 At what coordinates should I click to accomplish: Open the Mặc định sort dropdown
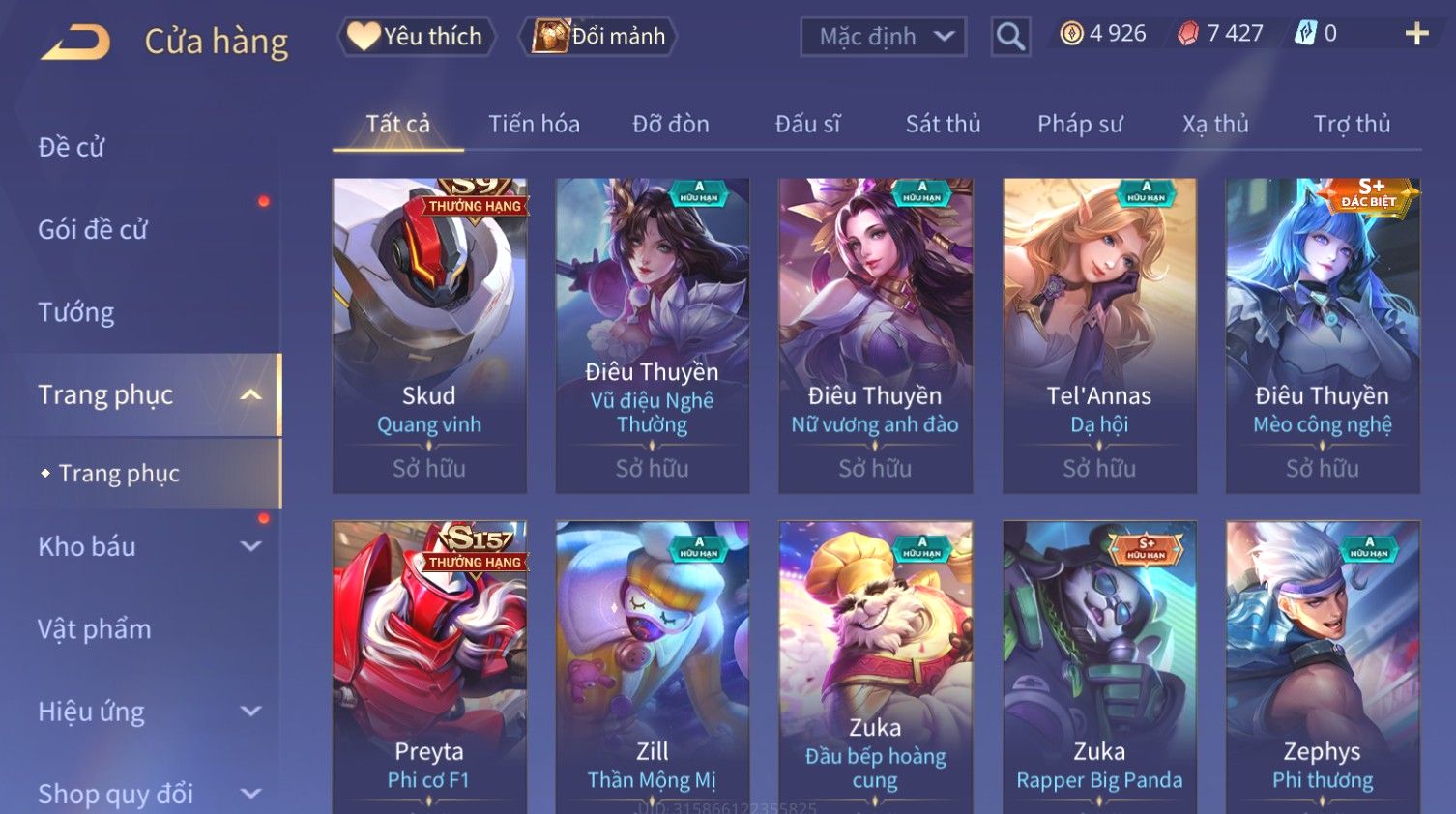pos(884,37)
